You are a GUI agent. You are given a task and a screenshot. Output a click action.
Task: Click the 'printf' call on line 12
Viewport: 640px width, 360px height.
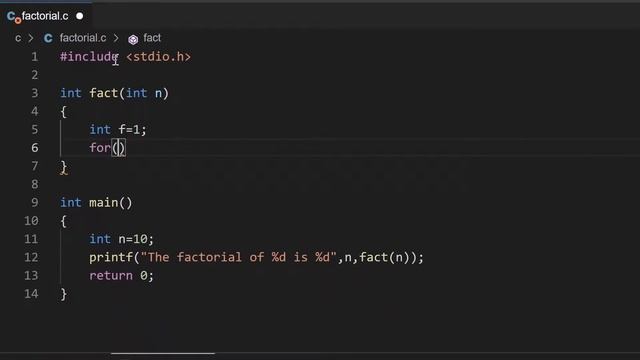click(x=111, y=257)
